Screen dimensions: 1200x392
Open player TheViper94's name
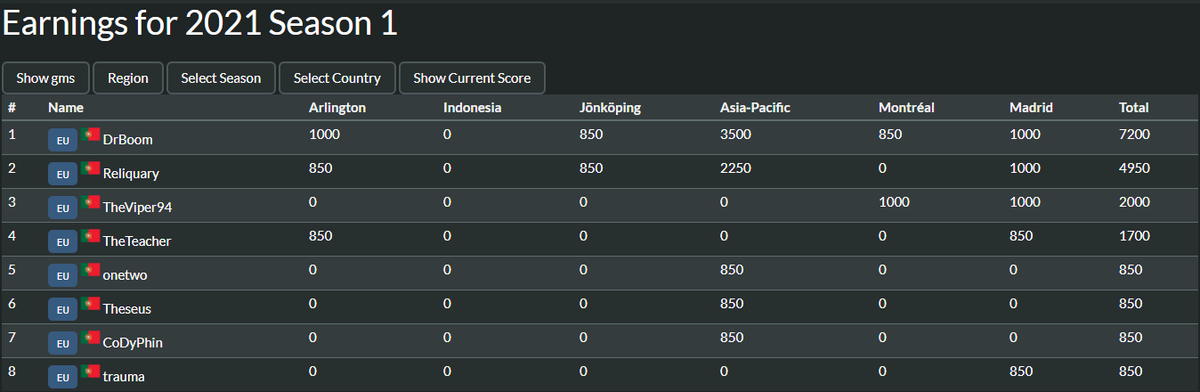point(137,208)
